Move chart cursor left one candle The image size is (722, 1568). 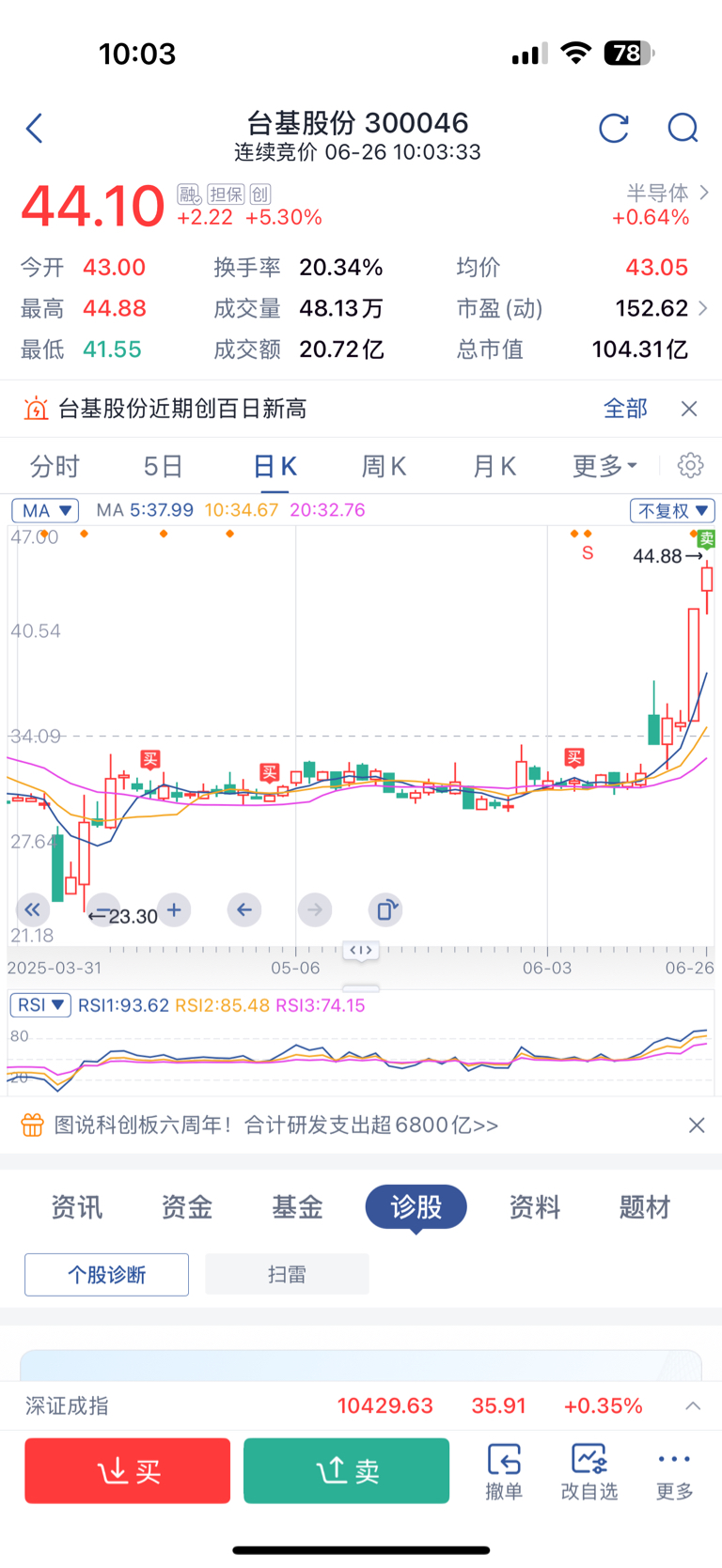click(x=244, y=909)
